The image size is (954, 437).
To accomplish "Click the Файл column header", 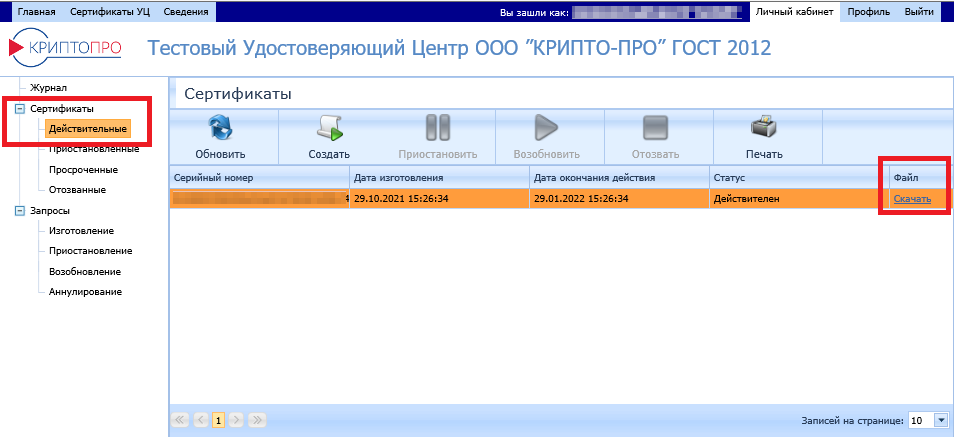I will point(919,178).
